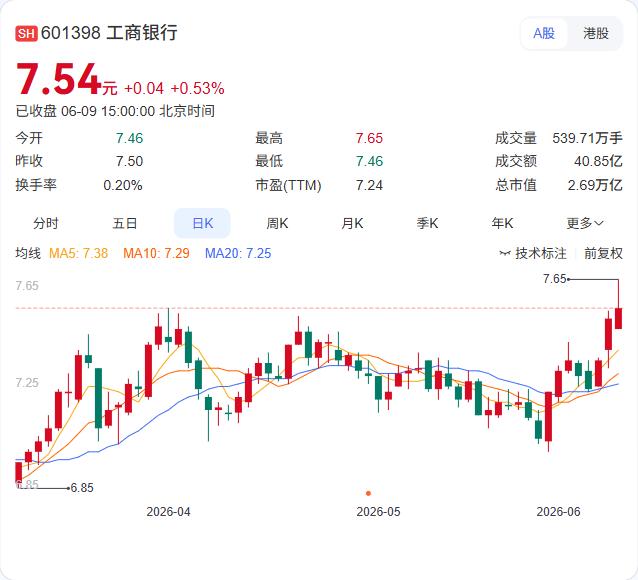Select the 月K chart tab
This screenshot has height=580, width=638.
click(x=352, y=223)
